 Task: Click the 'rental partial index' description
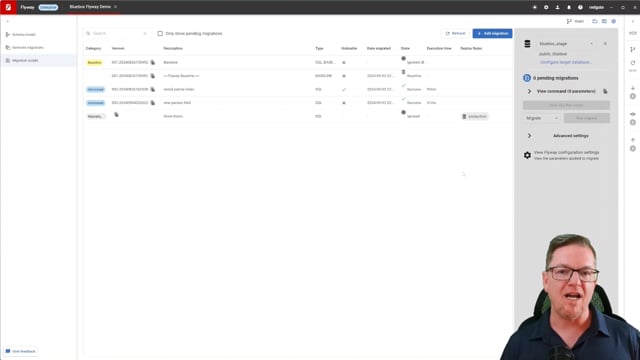[x=179, y=89]
